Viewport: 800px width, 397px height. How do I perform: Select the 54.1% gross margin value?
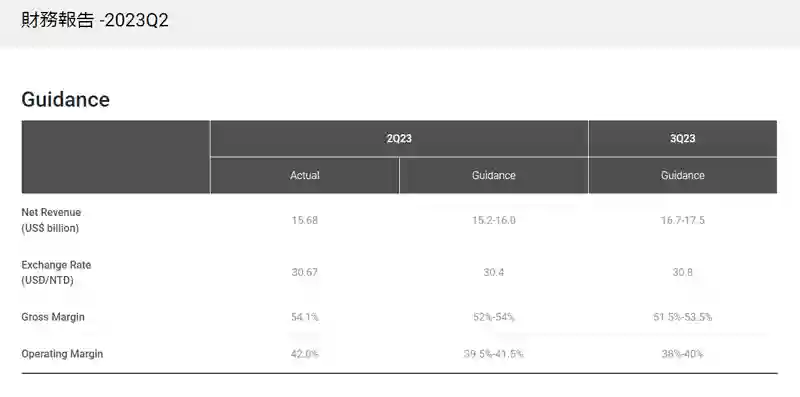305,317
